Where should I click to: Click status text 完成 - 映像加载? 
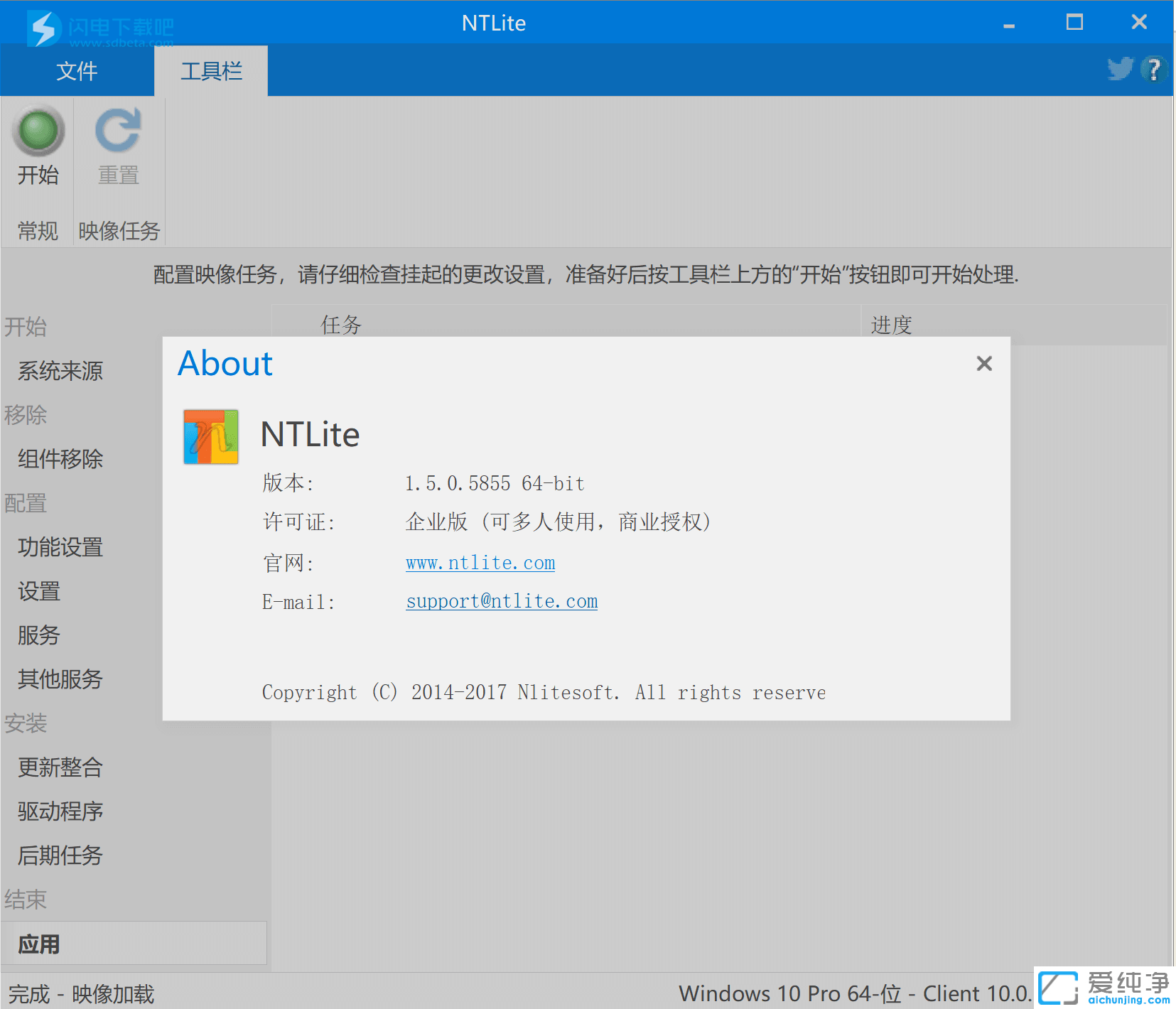(81, 994)
